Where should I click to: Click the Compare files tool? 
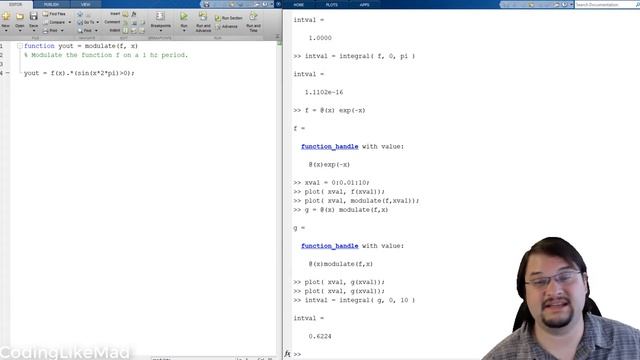coord(54,22)
